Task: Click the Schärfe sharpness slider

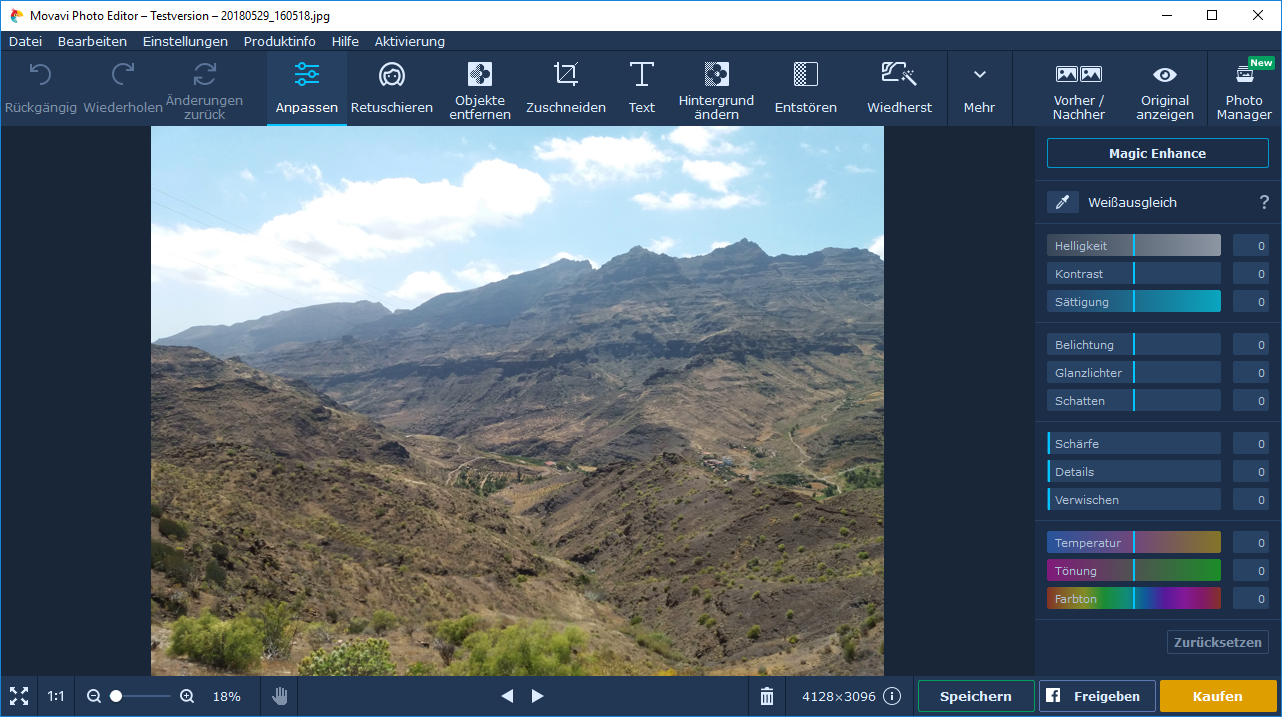Action: [1134, 443]
